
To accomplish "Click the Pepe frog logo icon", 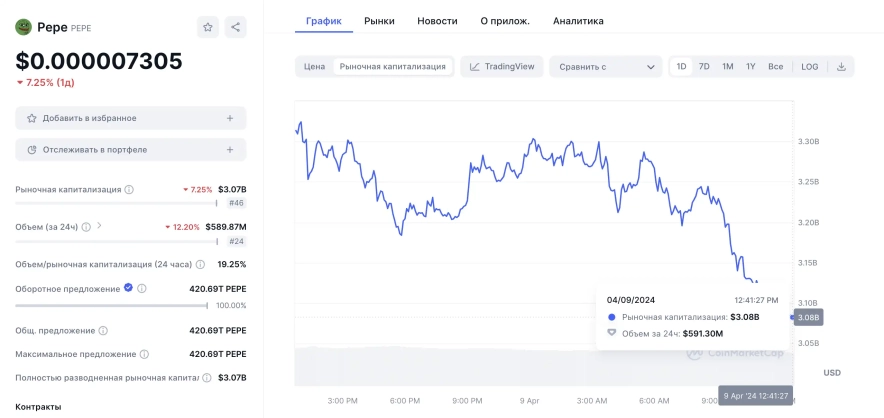I will point(23,27).
